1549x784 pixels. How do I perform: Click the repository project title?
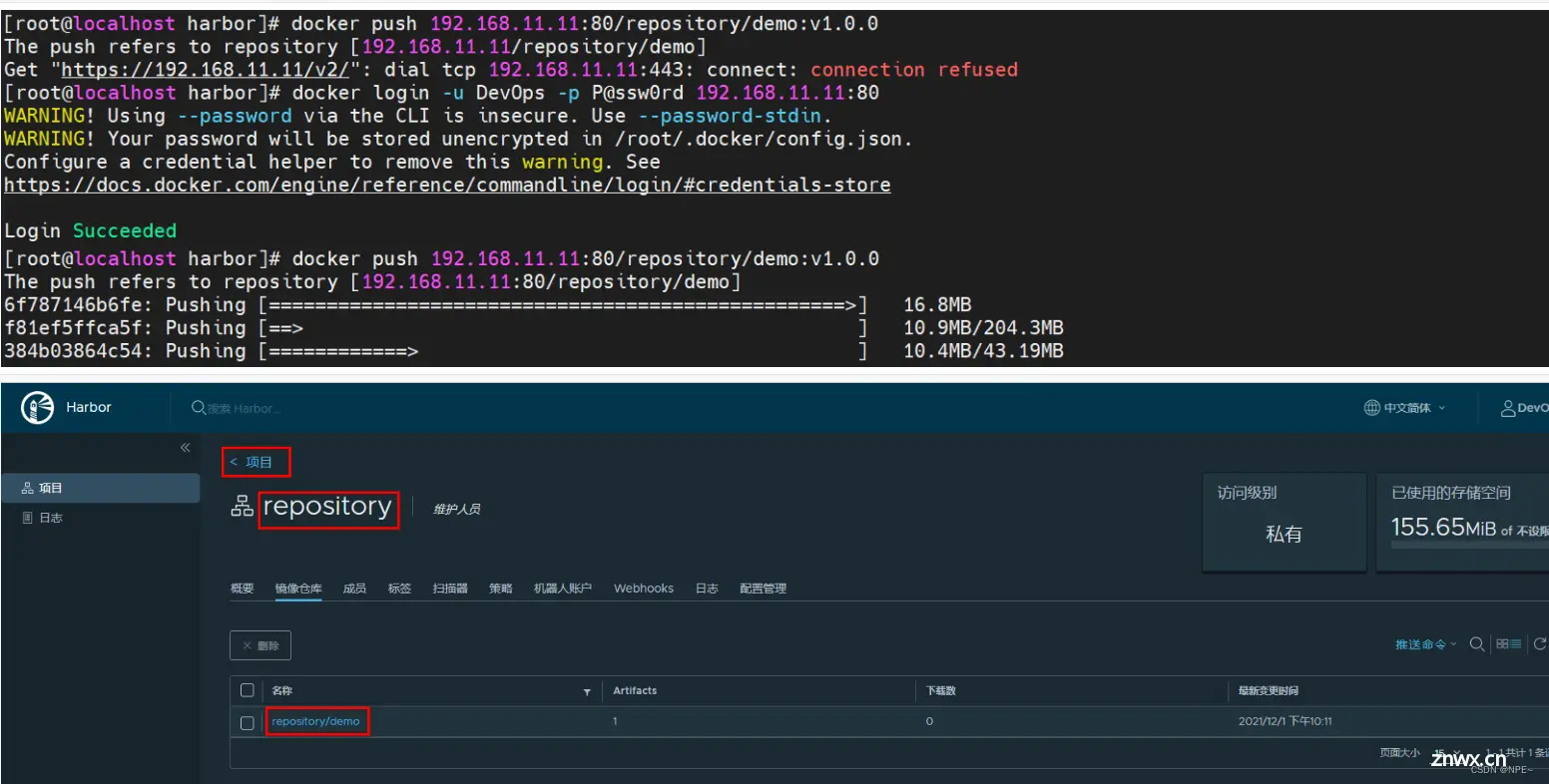327,507
